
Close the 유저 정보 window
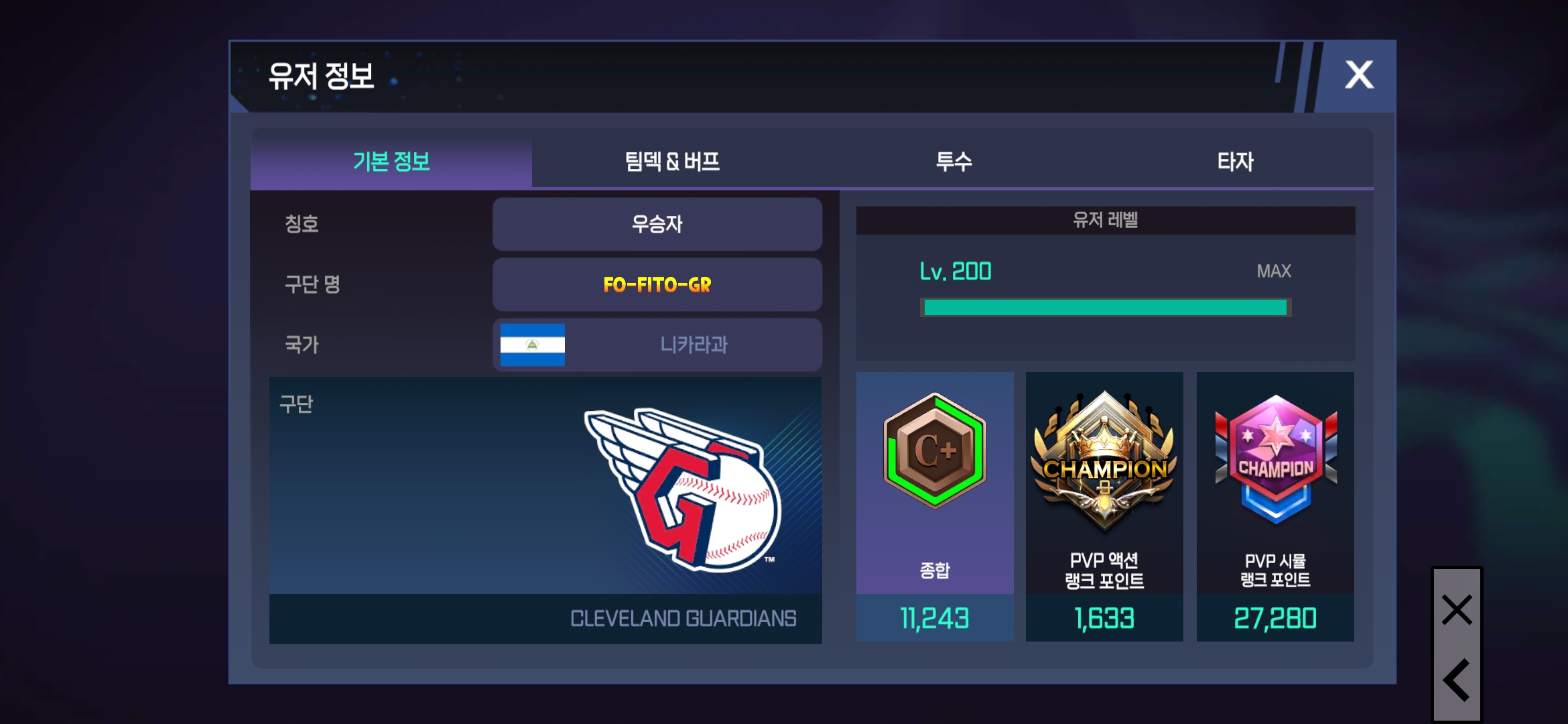(x=1359, y=75)
